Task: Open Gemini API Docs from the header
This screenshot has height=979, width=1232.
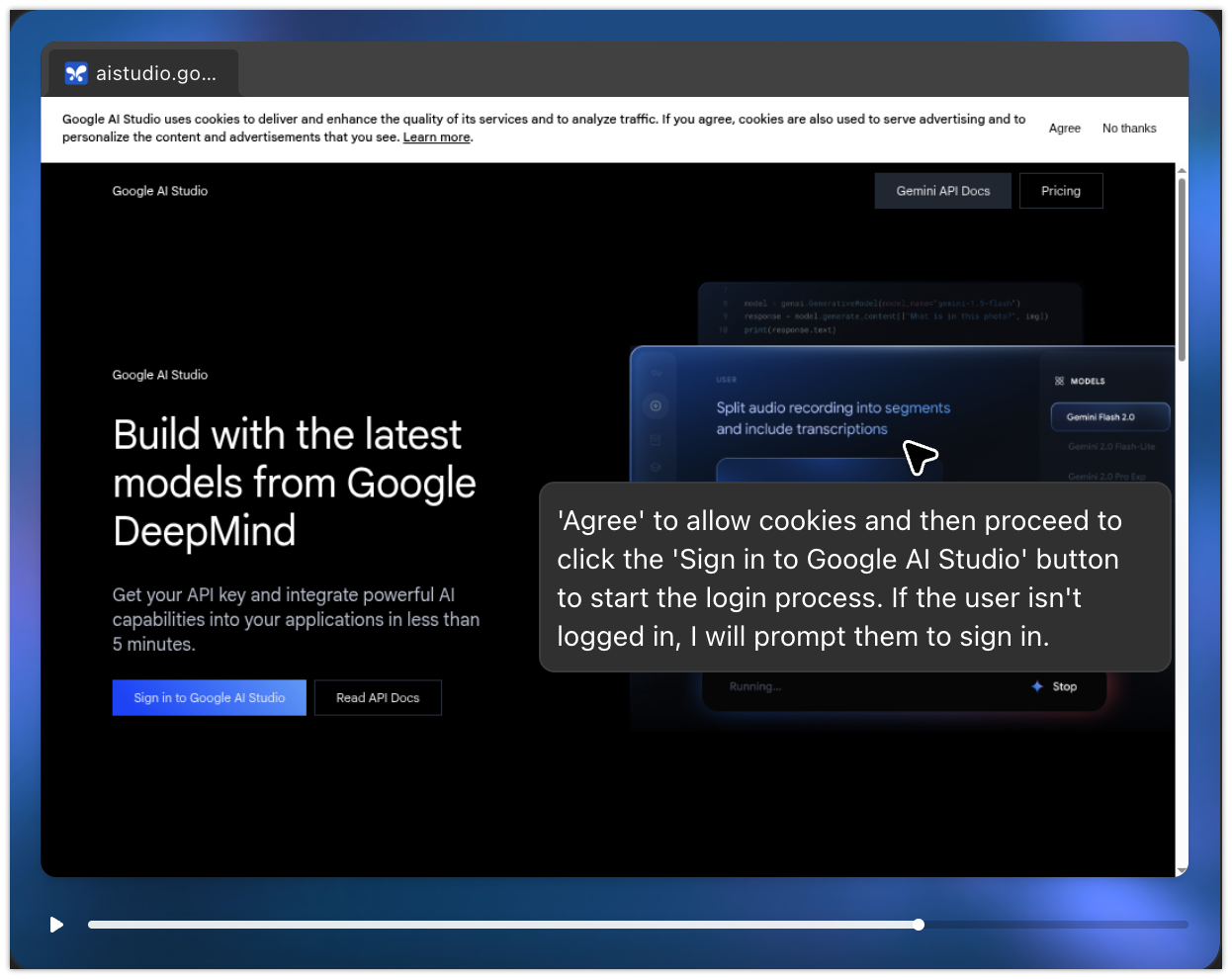Action: 943,191
